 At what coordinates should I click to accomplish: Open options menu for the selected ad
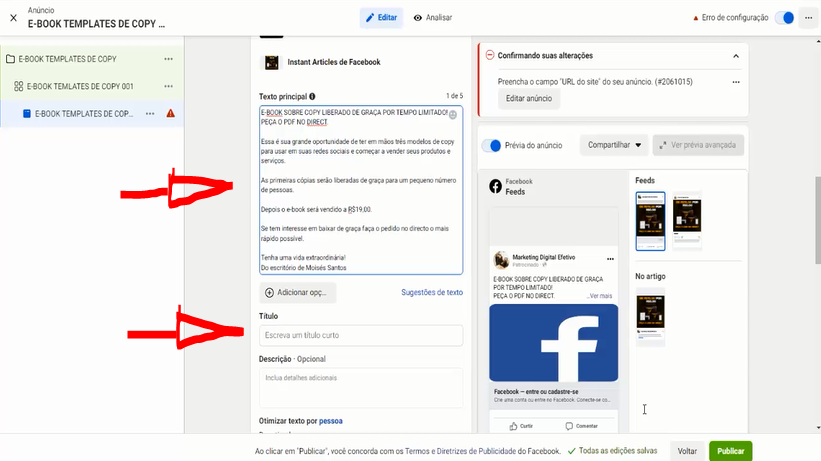coord(150,114)
